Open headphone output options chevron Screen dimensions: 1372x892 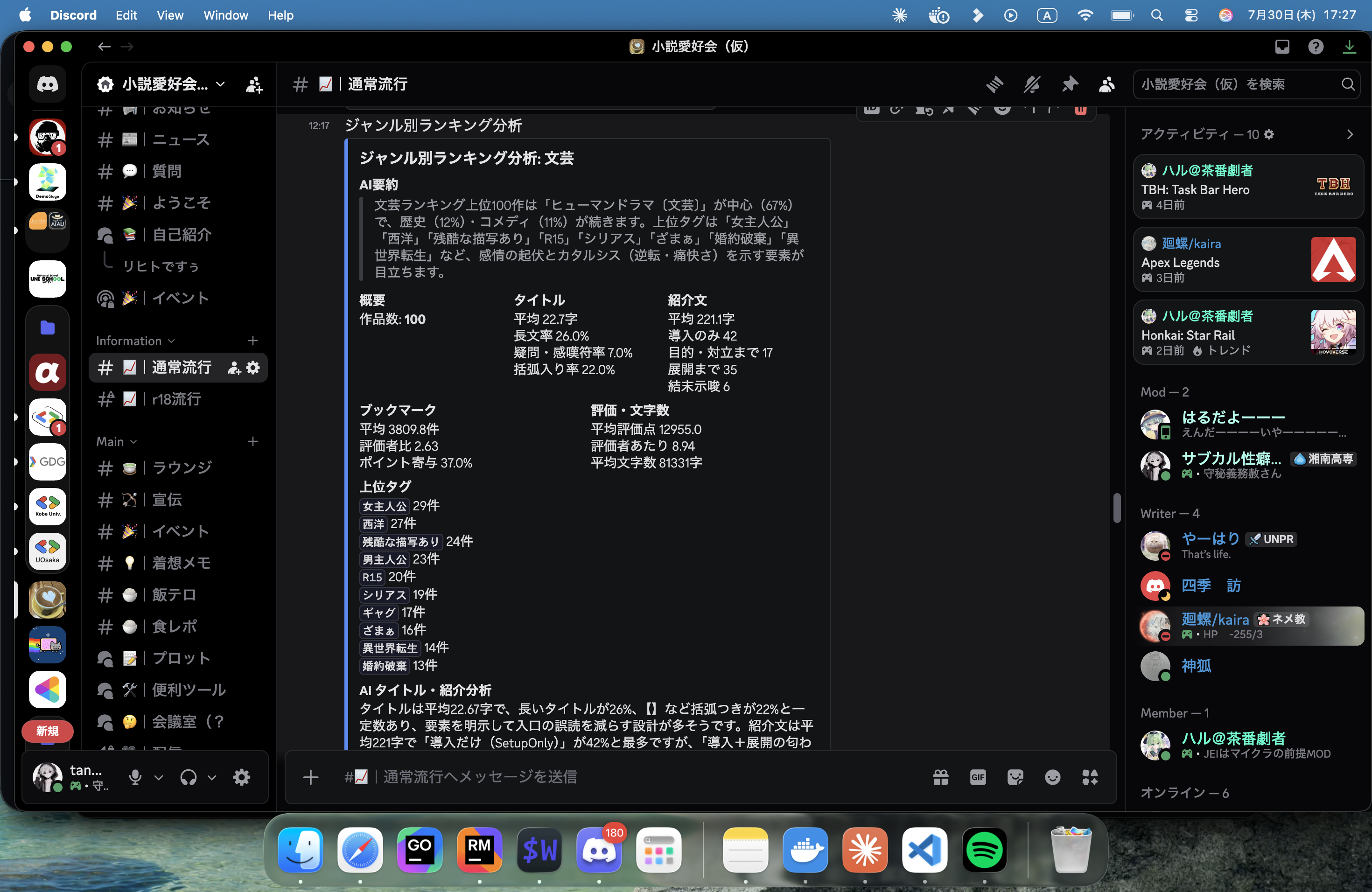point(211,777)
